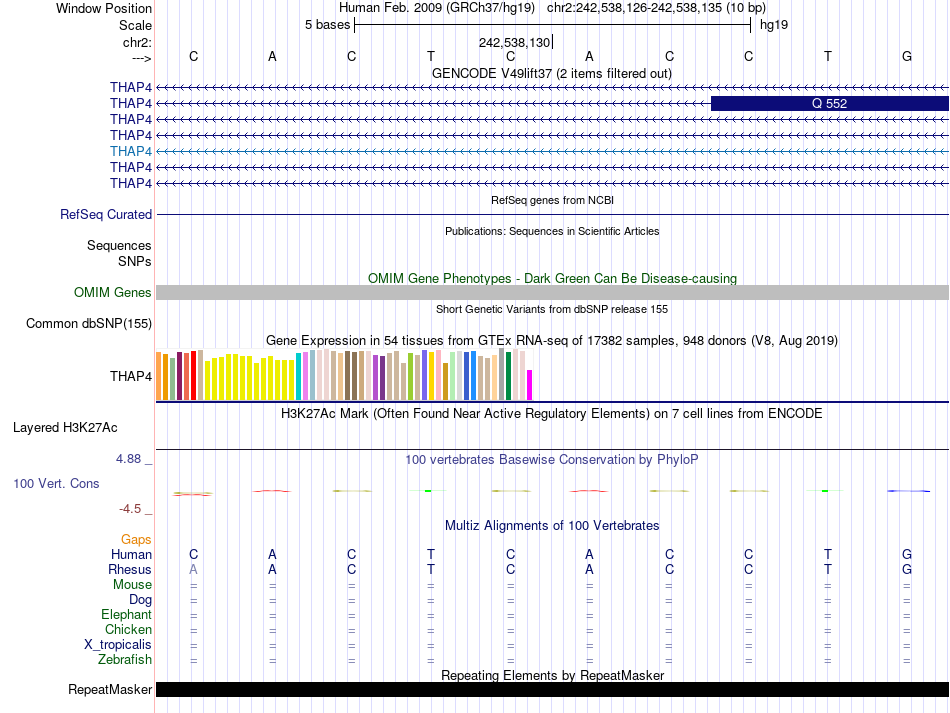Click the magenta bar in GTEx expression chart
Image resolution: width=950 pixels, height=713 pixels.
530,385
